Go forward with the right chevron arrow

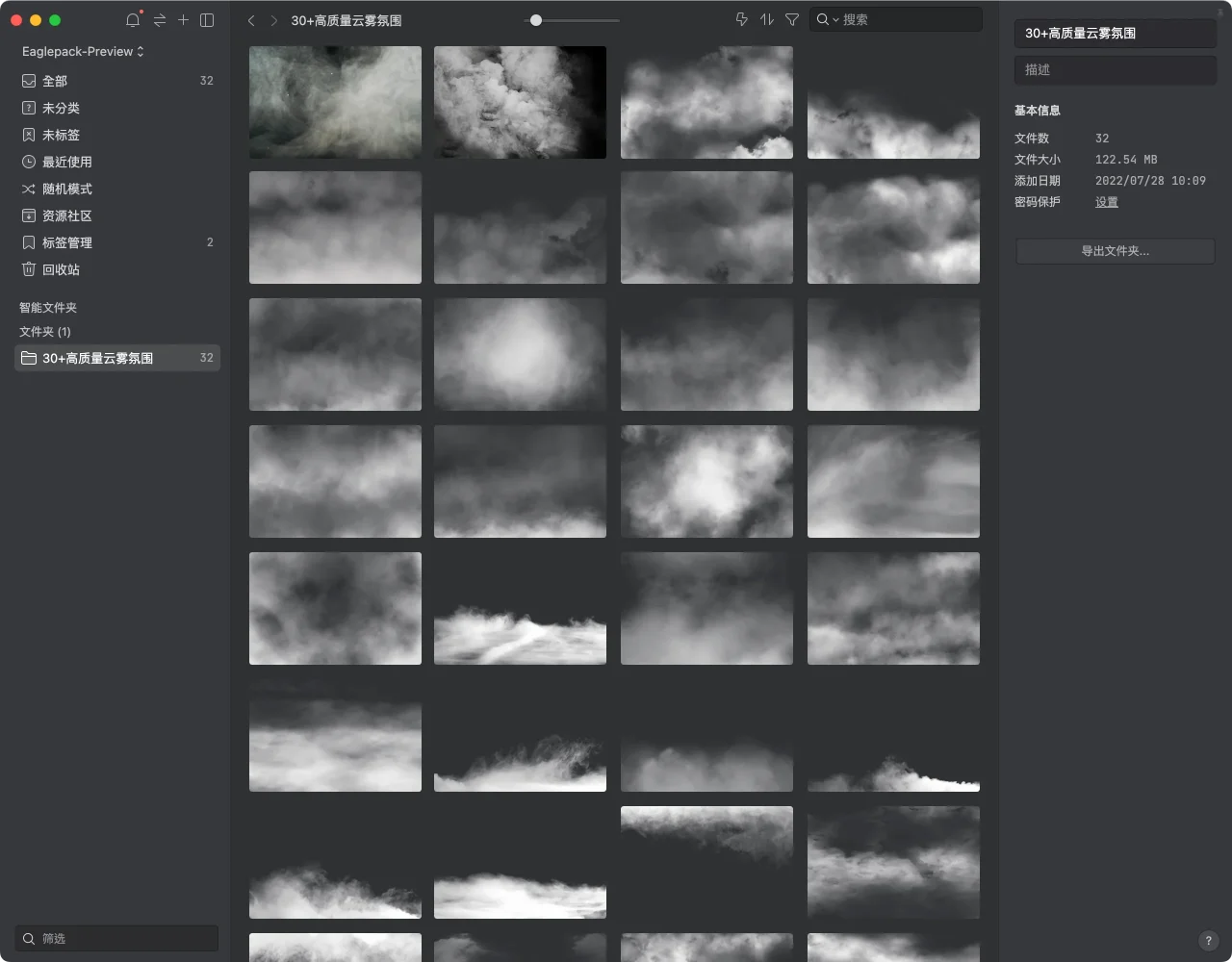[x=273, y=20]
